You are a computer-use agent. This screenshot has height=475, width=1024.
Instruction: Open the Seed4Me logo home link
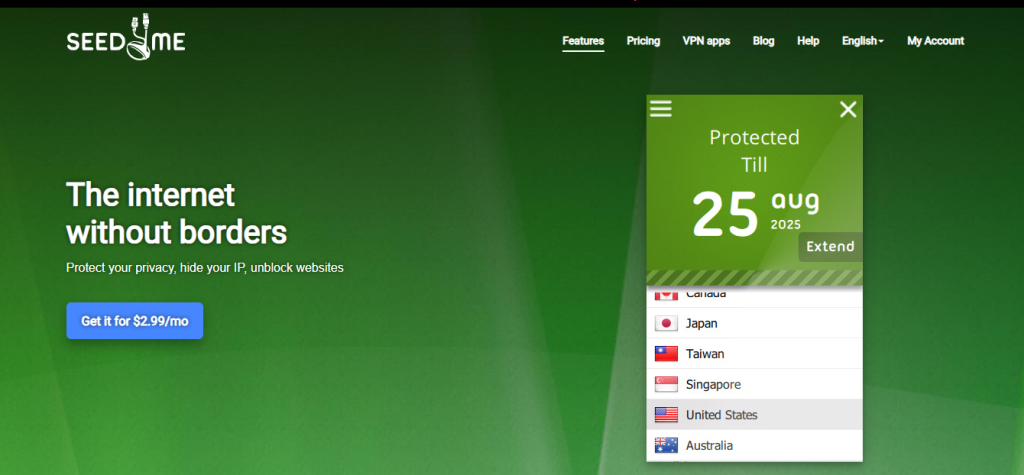coord(126,39)
